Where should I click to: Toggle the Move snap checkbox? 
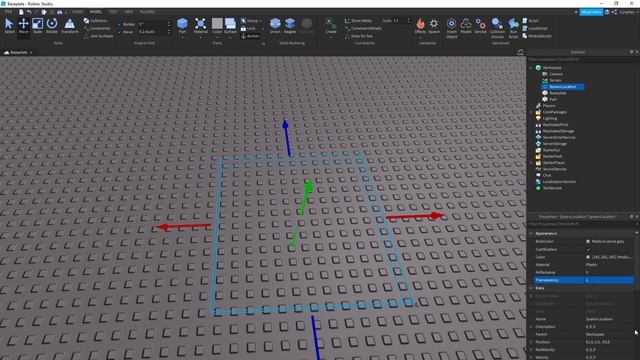coord(120,31)
